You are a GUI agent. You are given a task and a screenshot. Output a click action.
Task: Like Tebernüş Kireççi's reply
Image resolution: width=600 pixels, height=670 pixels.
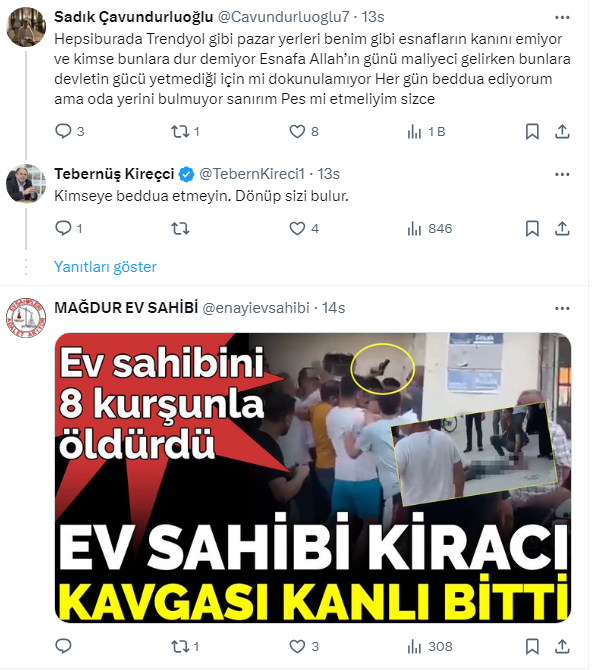[303, 229]
